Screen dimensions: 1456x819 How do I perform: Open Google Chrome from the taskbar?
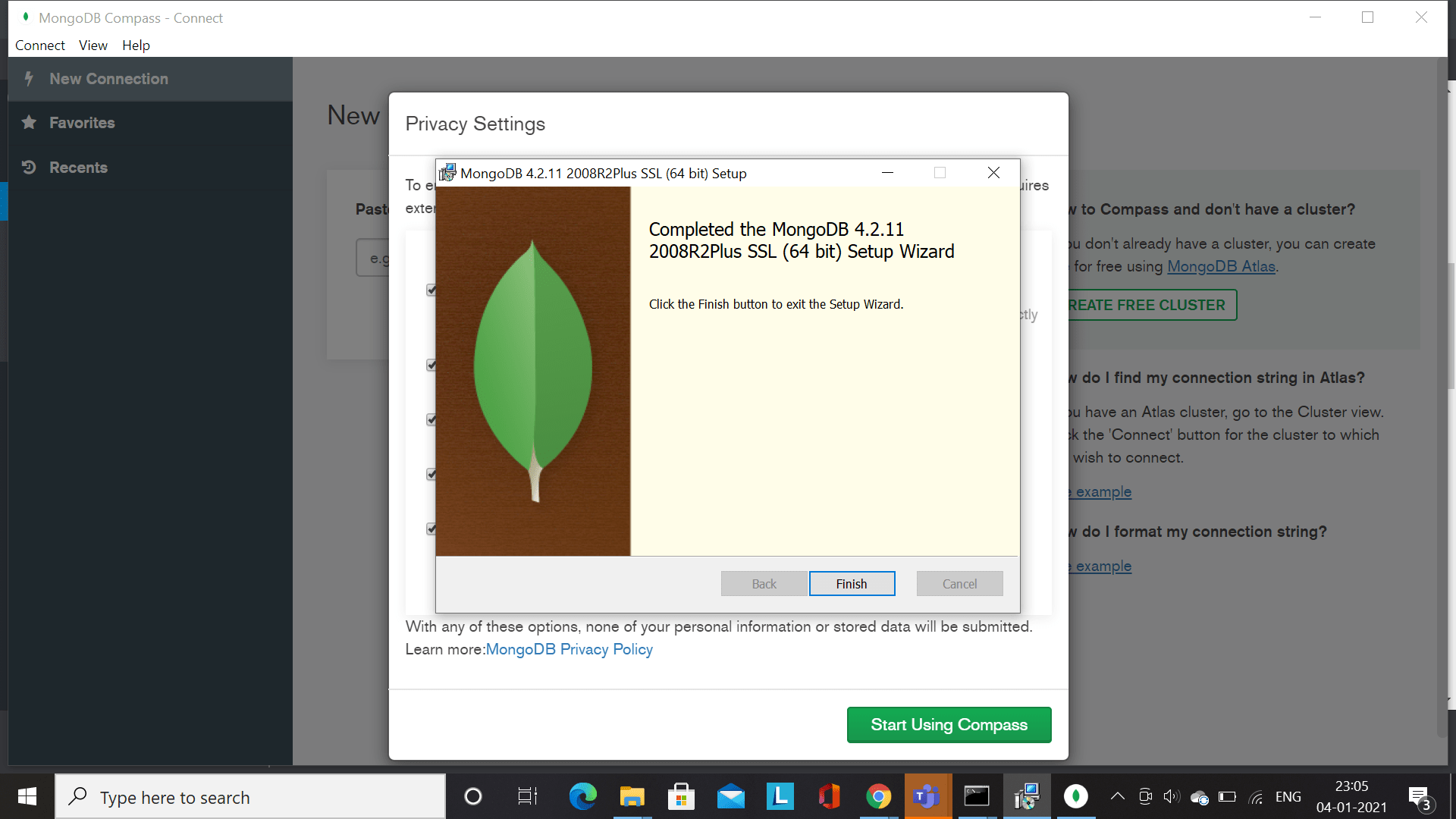pyautogui.click(x=878, y=796)
